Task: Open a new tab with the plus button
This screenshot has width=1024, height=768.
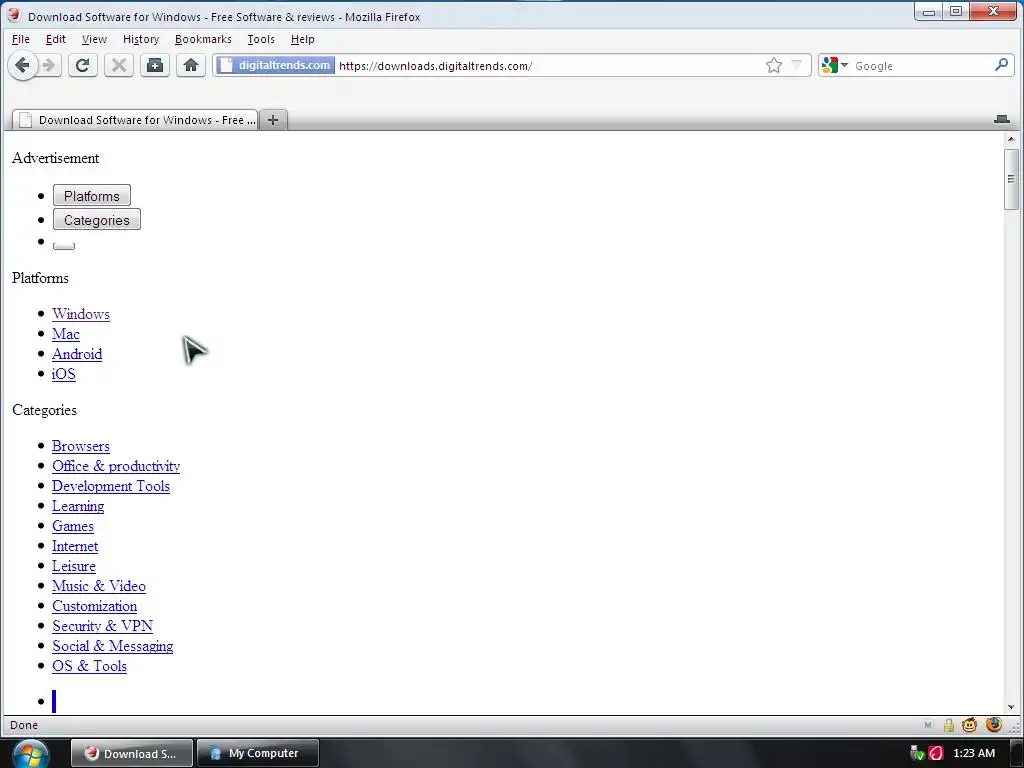Action: (273, 120)
